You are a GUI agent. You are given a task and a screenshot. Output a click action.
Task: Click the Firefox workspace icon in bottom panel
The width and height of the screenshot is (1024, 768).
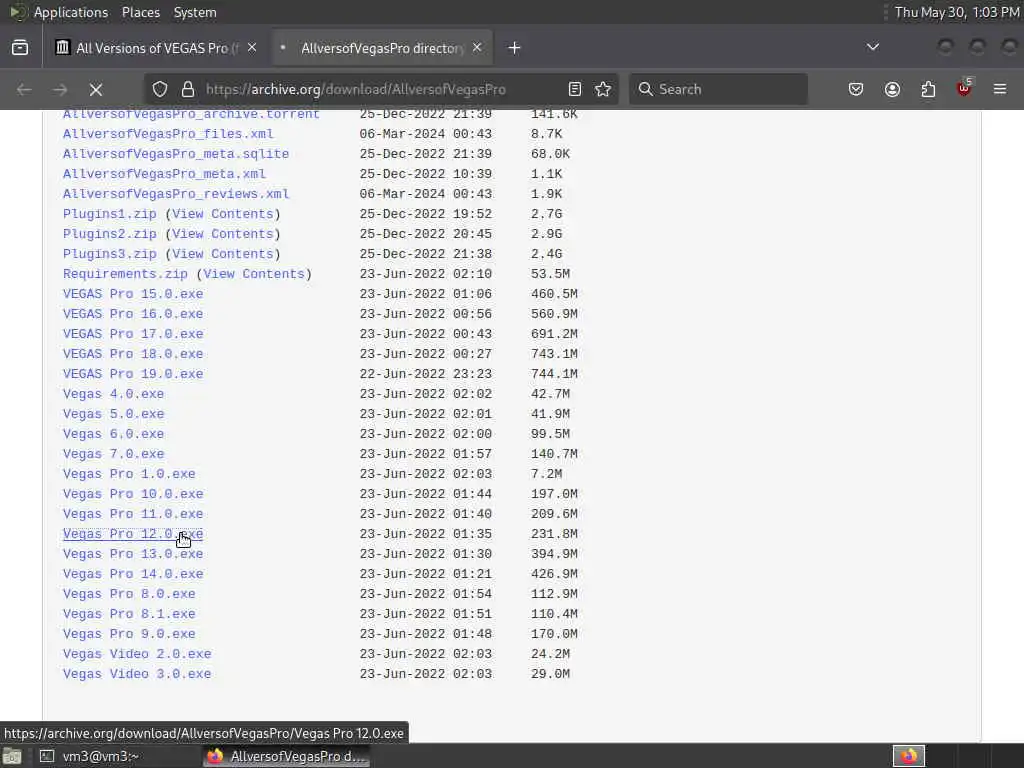(908, 756)
